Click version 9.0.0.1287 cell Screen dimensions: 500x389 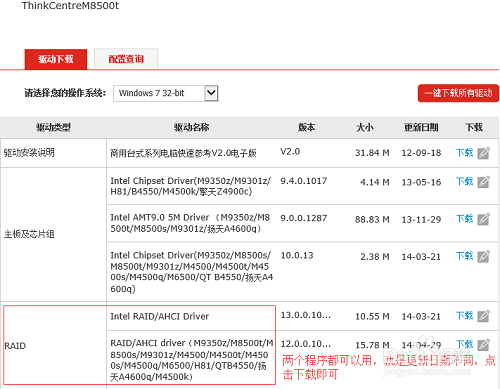click(x=304, y=218)
